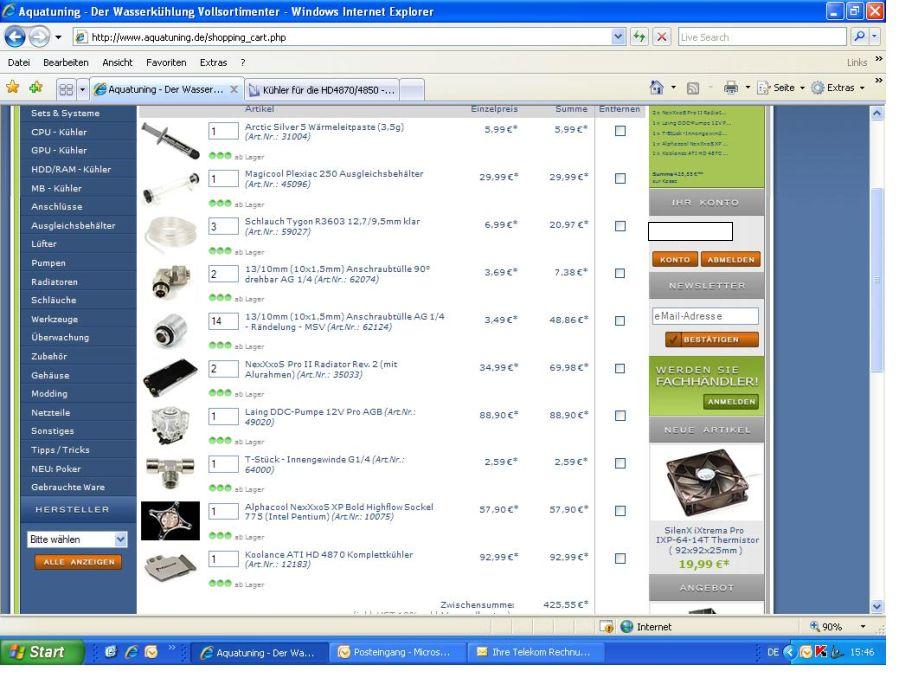
Task: Click the Print icon
Action: click(731, 88)
